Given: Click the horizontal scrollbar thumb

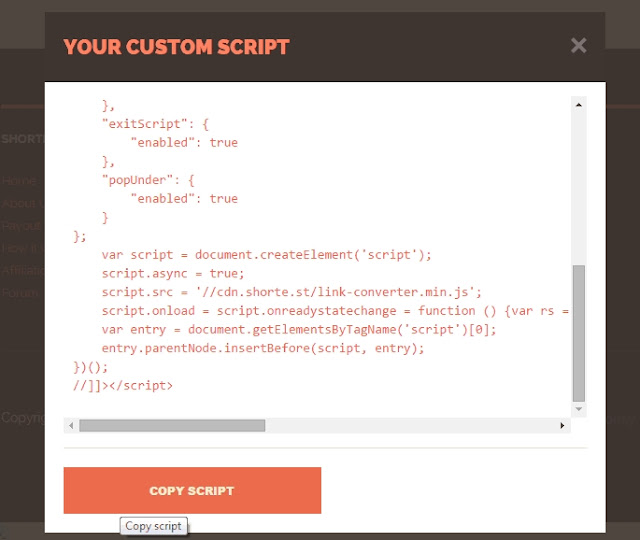Looking at the screenshot, I should (172, 425).
